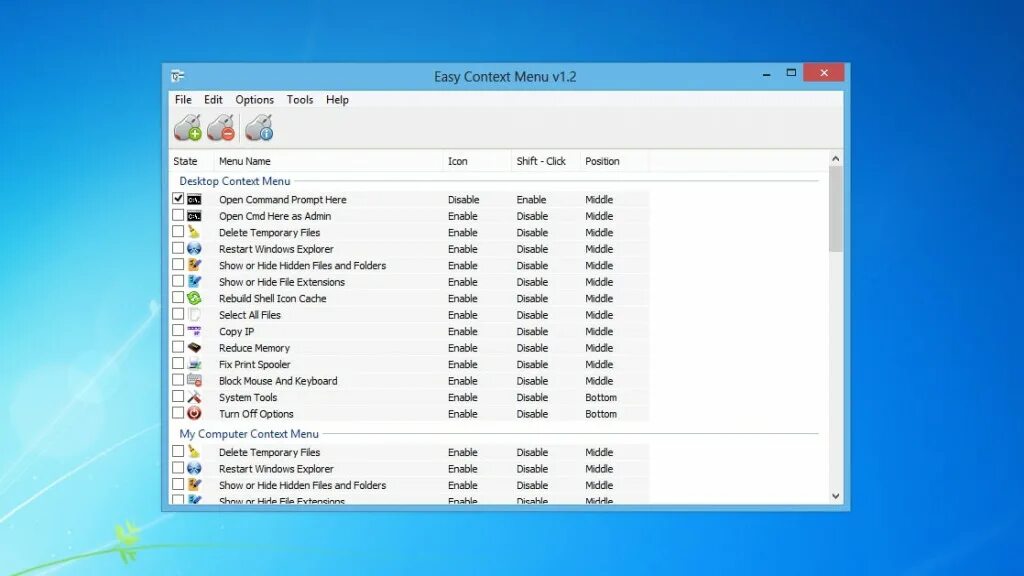Click Bottom position value for System Tools
The height and width of the screenshot is (576, 1024).
point(601,398)
